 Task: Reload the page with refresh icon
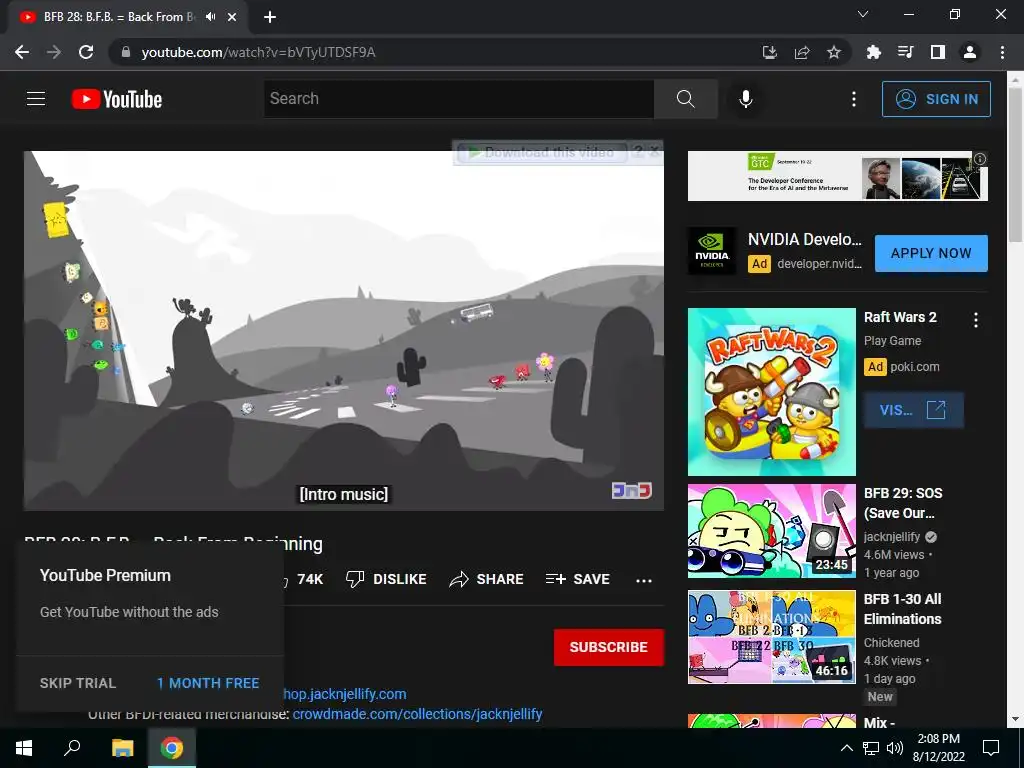(86, 52)
